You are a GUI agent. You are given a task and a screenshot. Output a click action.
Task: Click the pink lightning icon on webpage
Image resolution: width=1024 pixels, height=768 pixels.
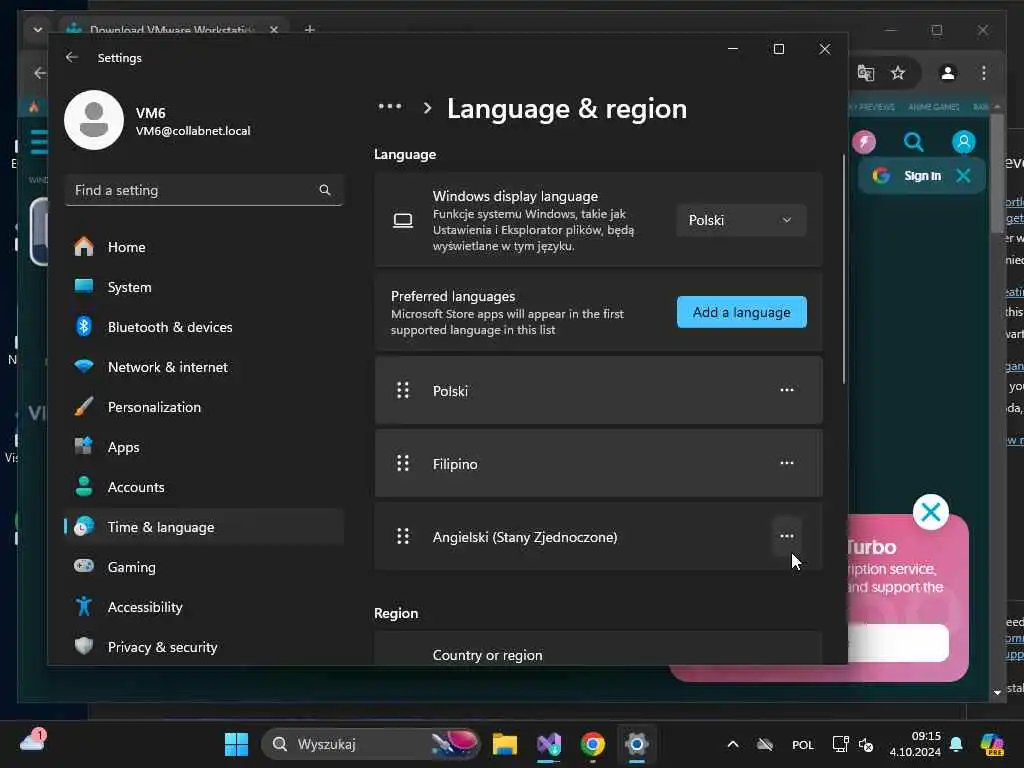pyautogui.click(x=864, y=142)
